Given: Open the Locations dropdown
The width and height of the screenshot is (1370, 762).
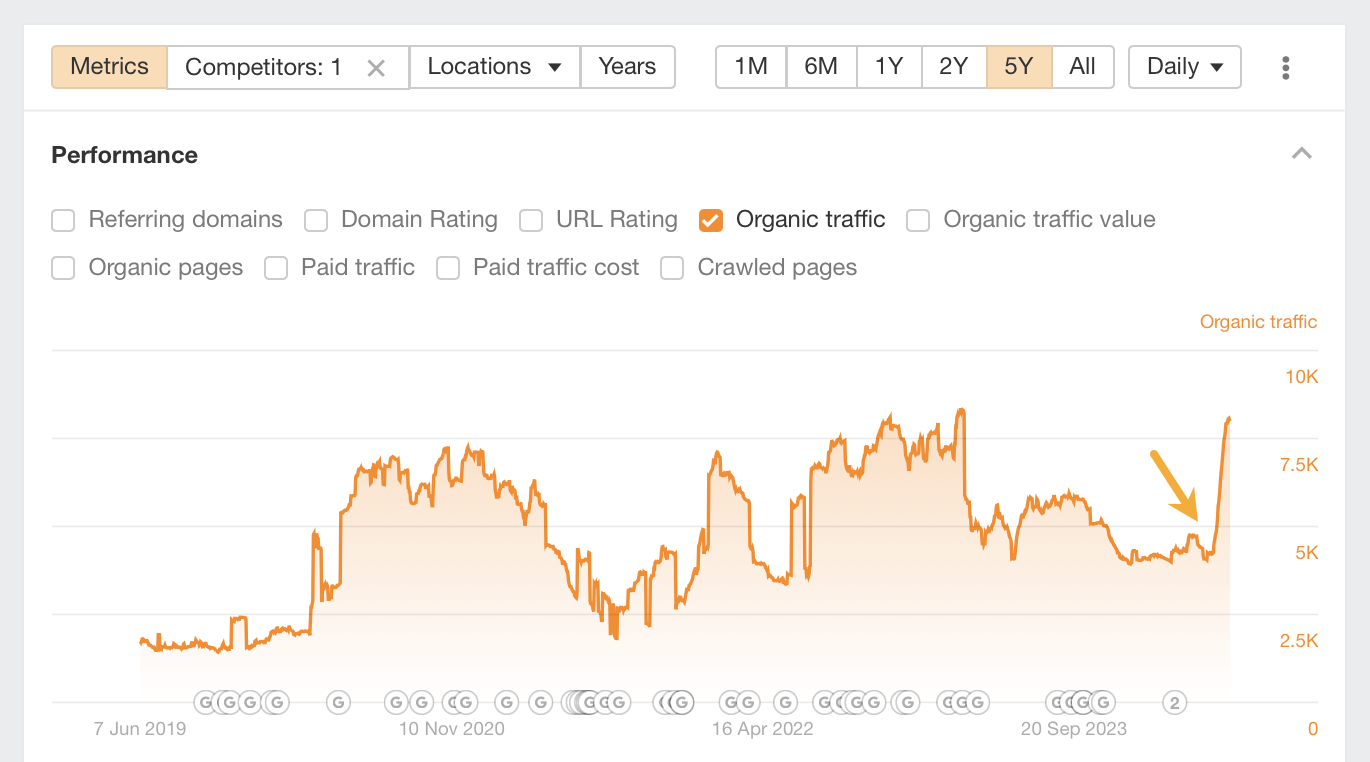Looking at the screenshot, I should (494, 66).
